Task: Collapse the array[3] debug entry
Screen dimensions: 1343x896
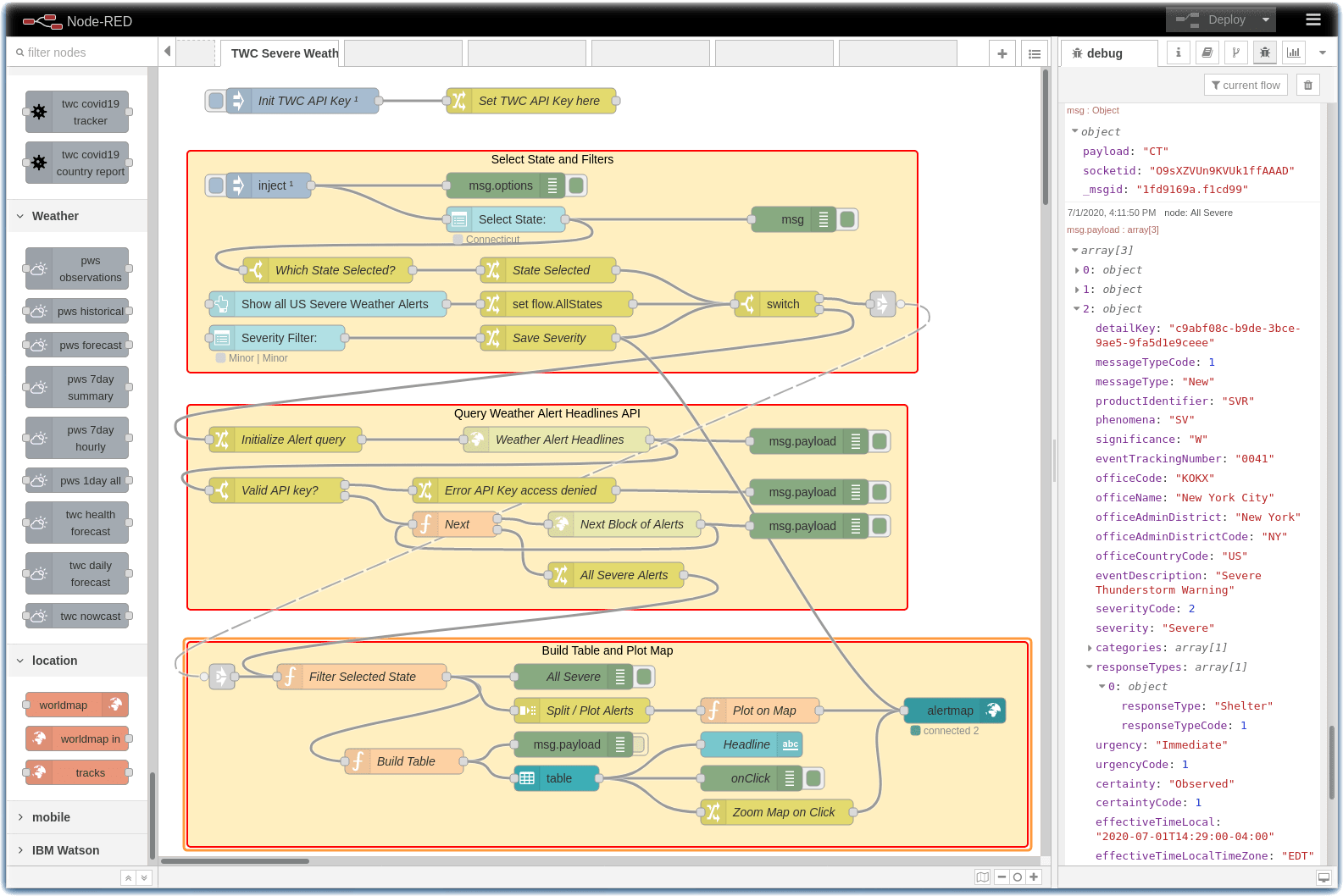Action: [x=1075, y=250]
